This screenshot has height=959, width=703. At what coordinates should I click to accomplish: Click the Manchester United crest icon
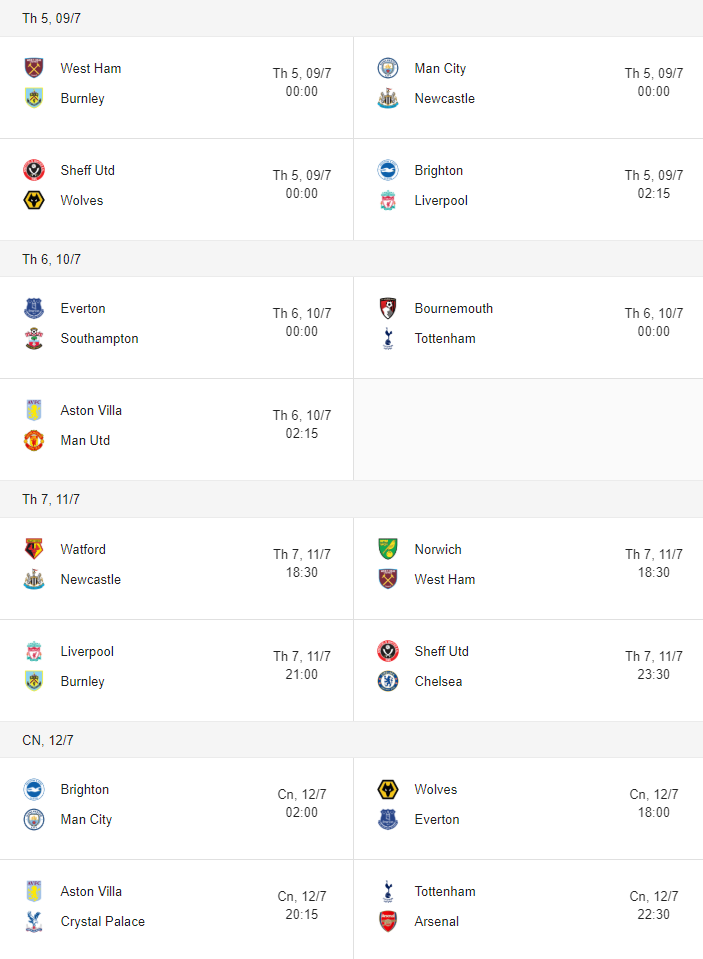(x=34, y=440)
